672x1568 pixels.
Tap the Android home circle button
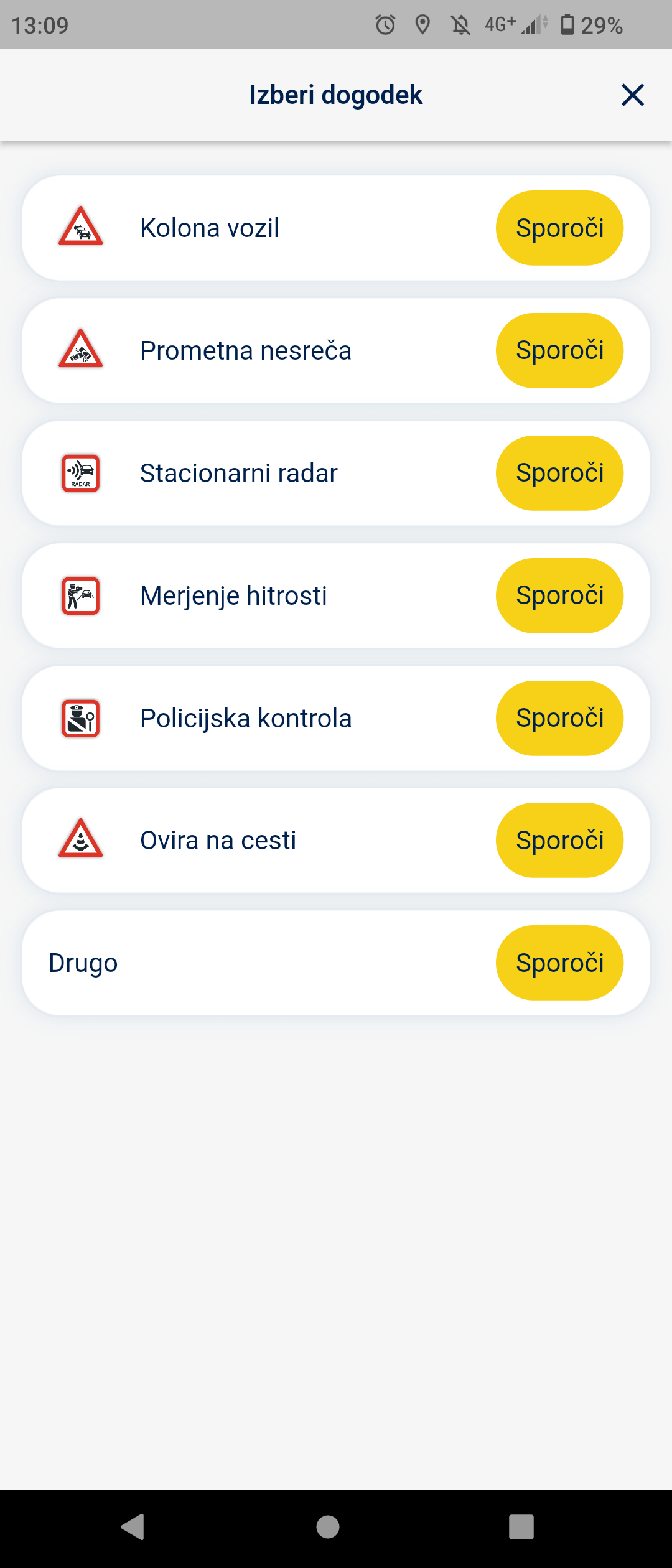click(328, 1526)
